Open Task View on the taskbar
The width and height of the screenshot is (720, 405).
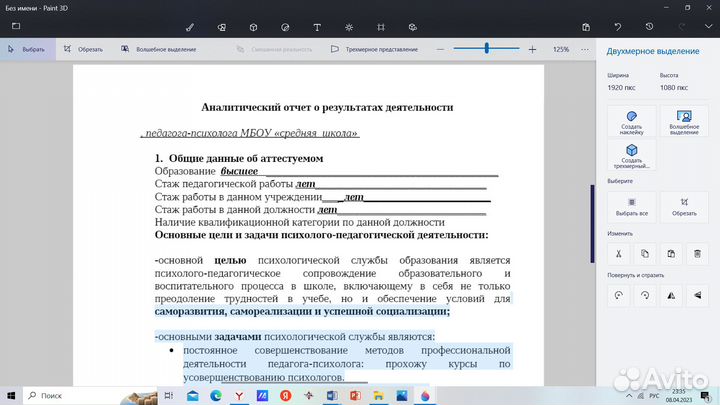point(169,395)
